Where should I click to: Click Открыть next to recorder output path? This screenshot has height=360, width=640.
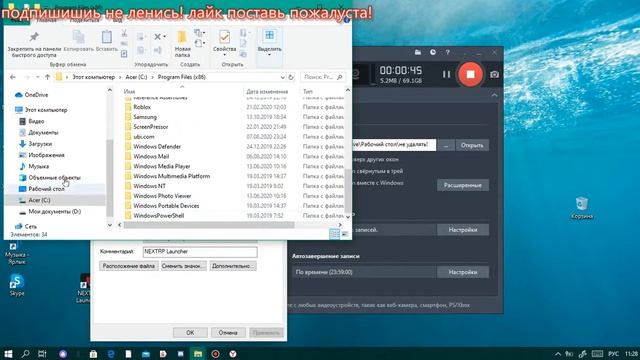[472, 145]
